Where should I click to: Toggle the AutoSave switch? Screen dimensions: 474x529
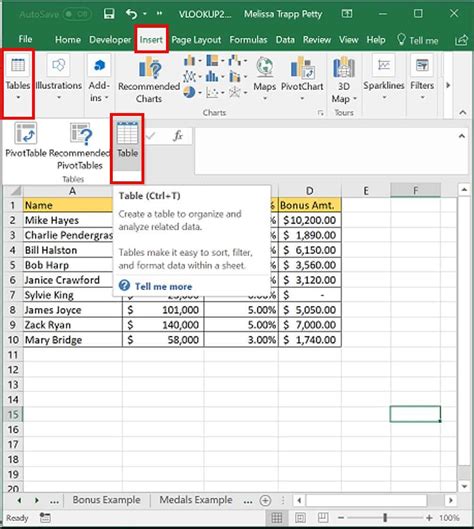point(77,14)
